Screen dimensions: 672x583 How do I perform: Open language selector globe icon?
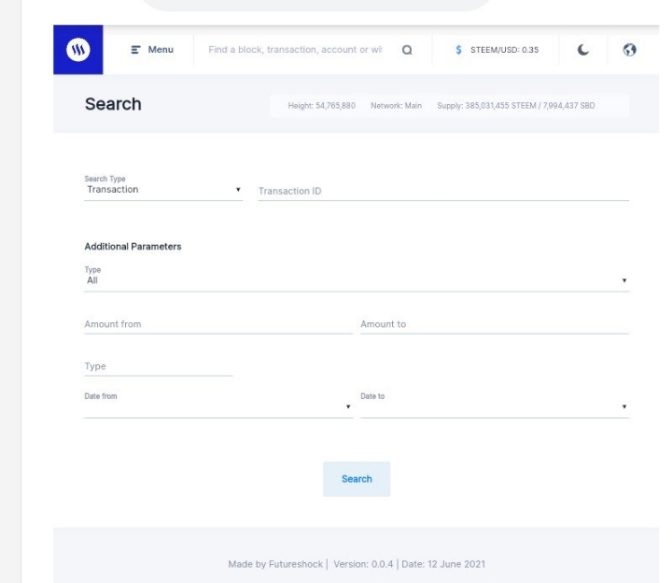click(629, 50)
